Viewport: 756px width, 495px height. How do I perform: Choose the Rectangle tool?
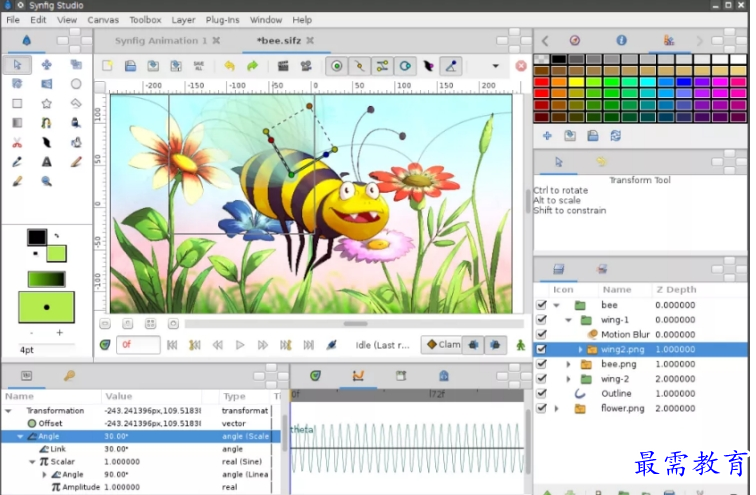pos(17,104)
